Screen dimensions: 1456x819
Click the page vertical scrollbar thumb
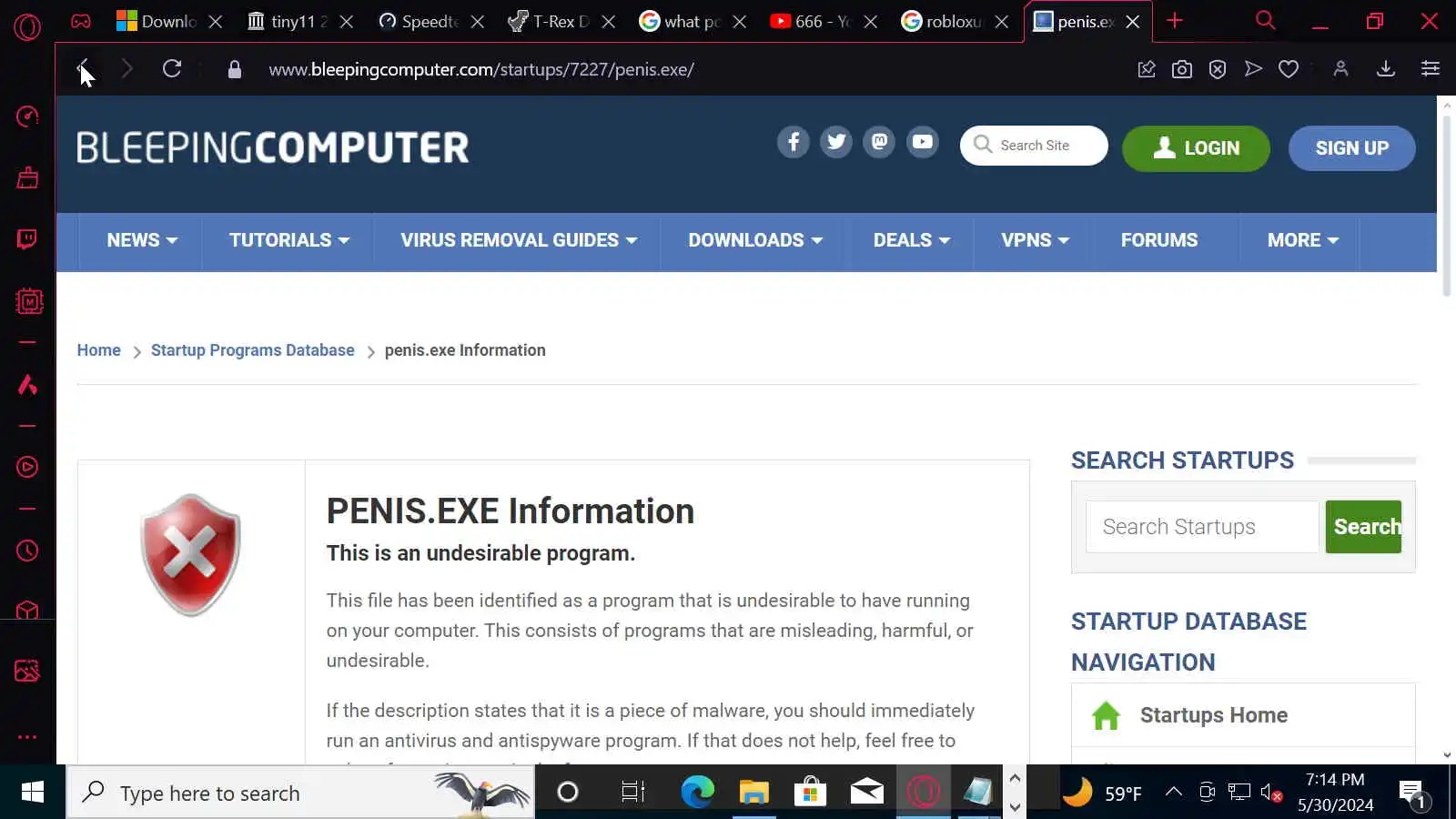pos(1447,205)
